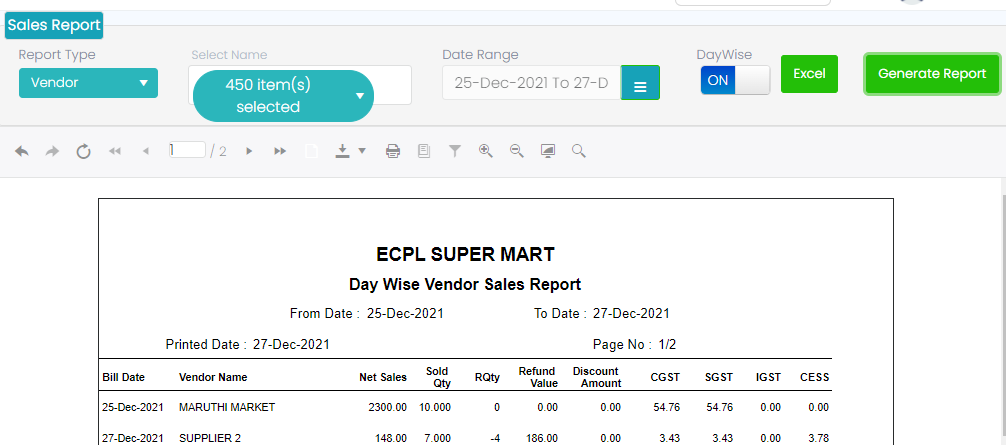Zoom out of the report
Image resolution: width=1006 pixels, height=445 pixels.
coord(517,151)
